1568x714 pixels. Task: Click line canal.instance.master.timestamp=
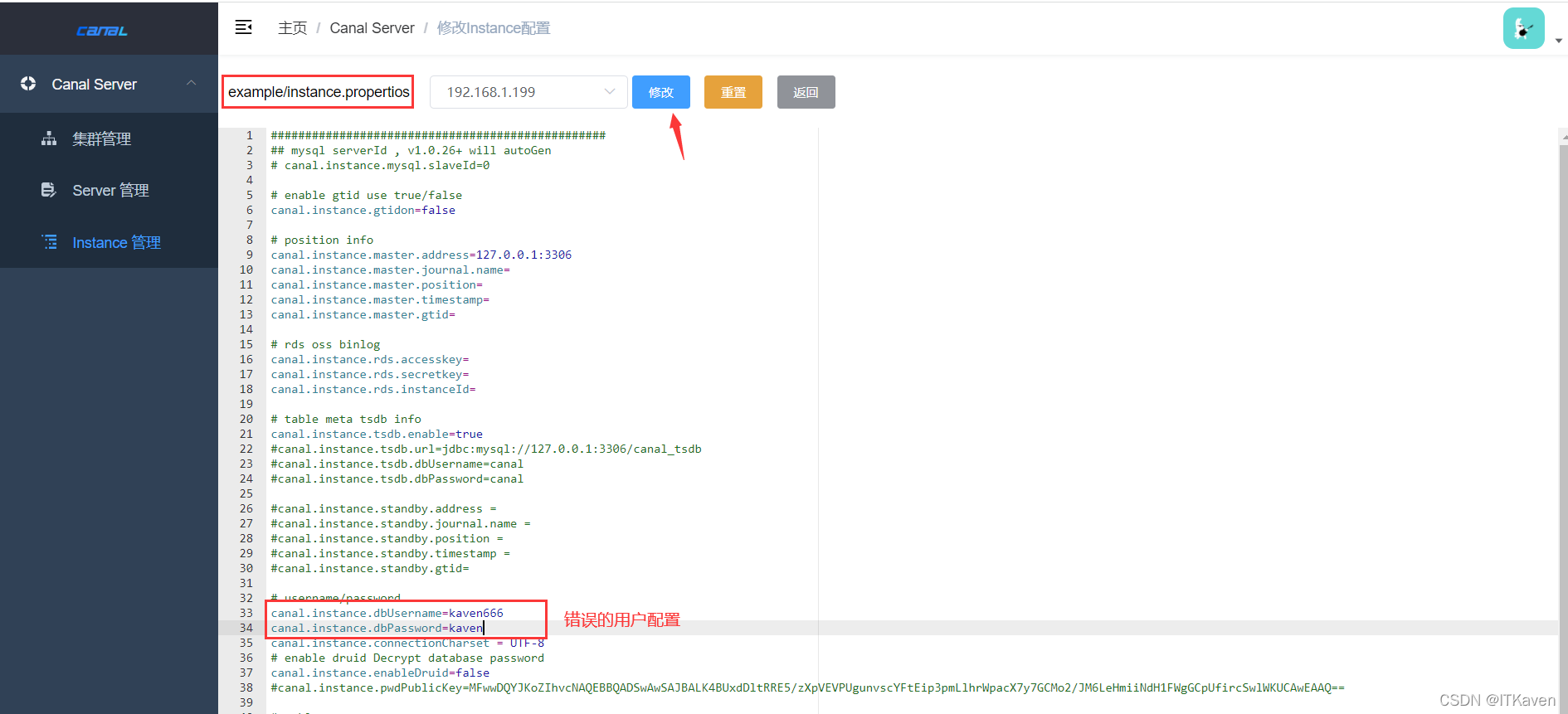(380, 299)
